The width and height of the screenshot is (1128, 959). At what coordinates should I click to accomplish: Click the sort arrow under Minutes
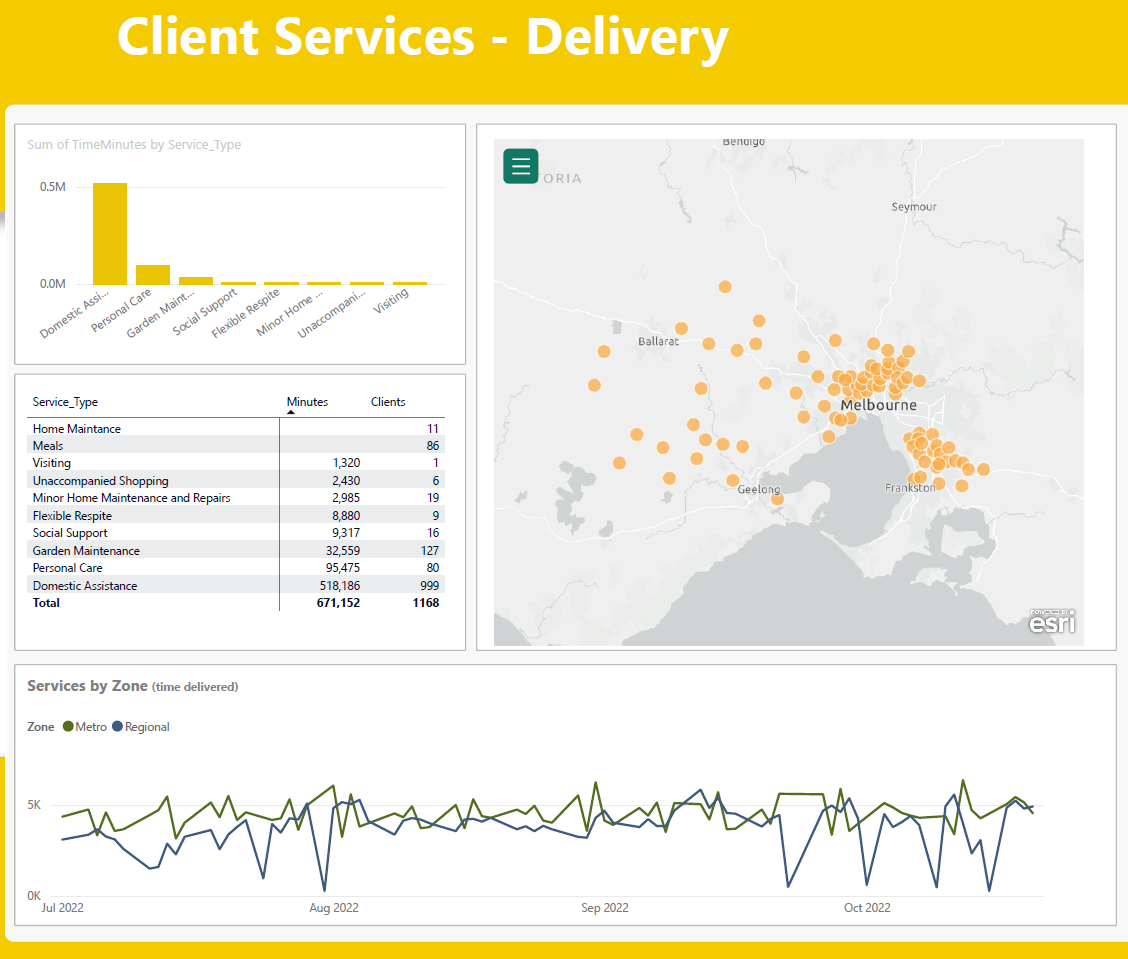(x=291, y=412)
